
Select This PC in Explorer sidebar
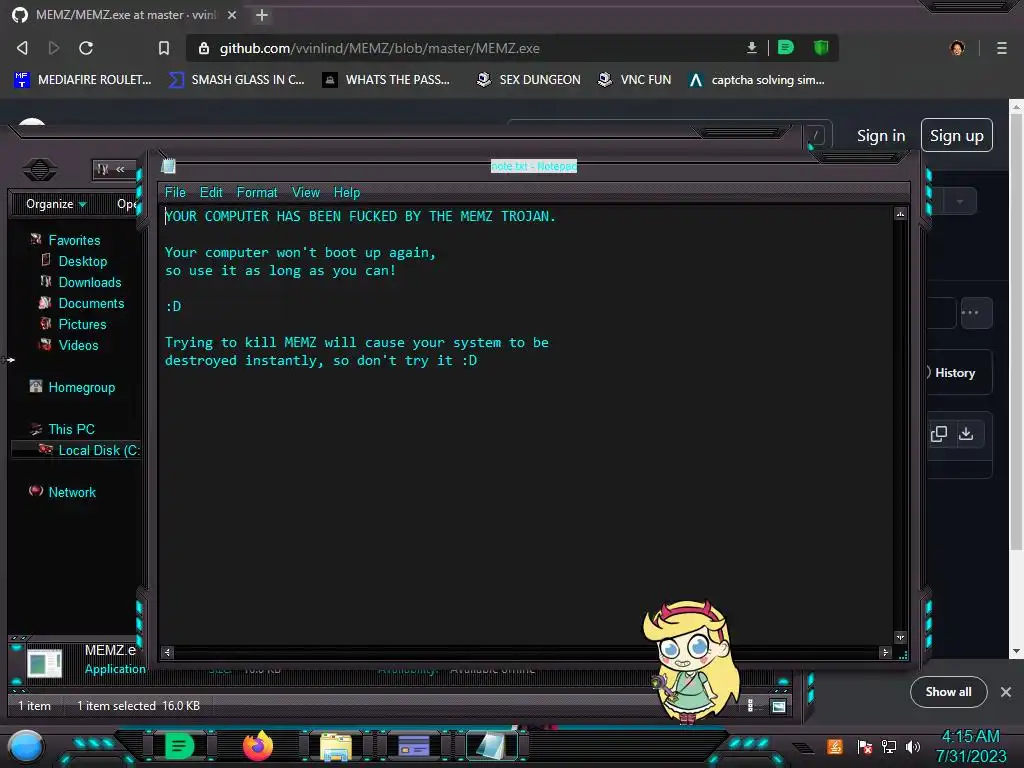click(71, 429)
